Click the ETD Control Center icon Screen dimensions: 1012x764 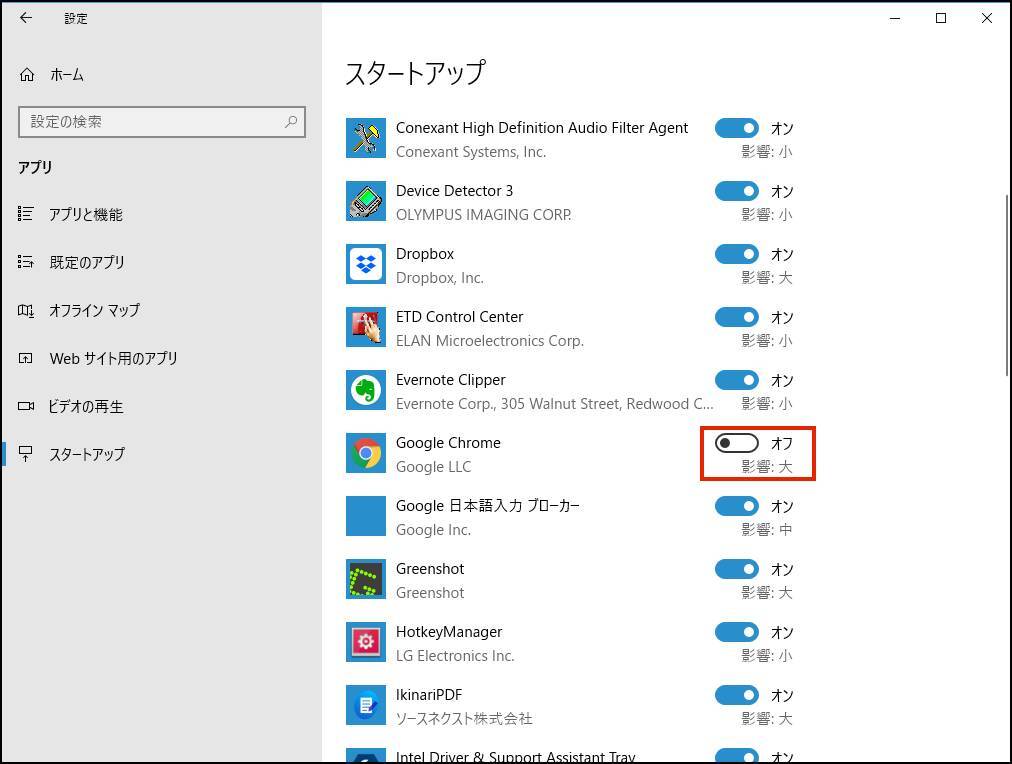click(x=366, y=328)
